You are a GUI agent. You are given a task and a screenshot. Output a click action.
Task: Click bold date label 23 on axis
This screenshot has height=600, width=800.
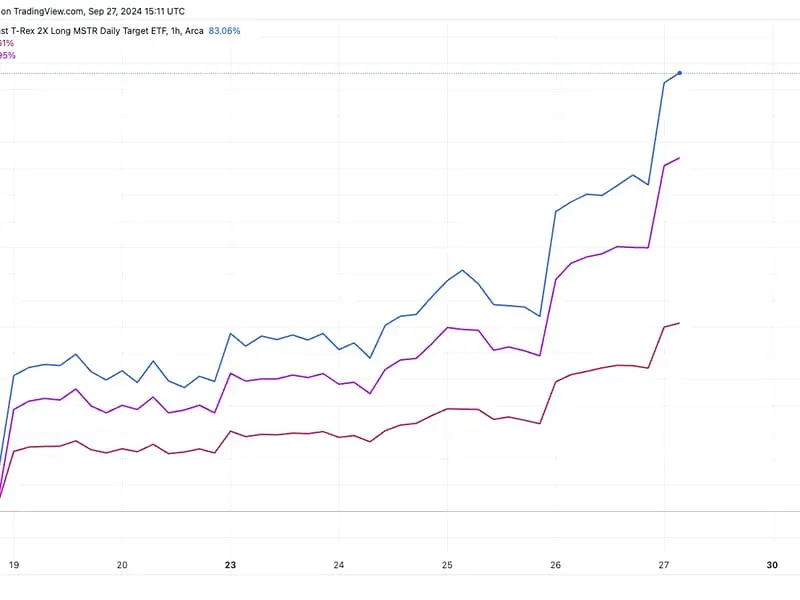pyautogui.click(x=230, y=564)
